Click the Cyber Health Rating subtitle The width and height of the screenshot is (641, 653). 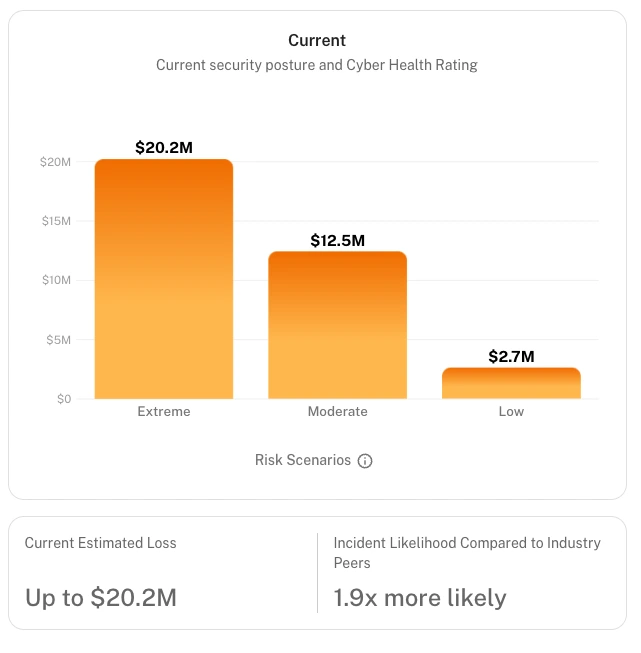[x=317, y=65]
